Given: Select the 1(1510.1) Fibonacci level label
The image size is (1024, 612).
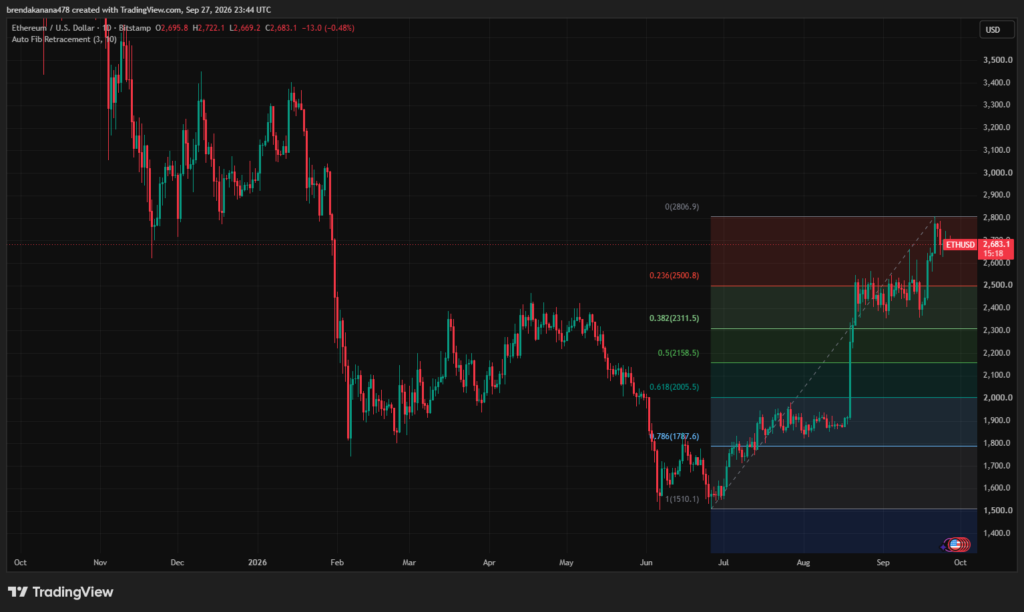Looking at the screenshot, I should point(682,499).
